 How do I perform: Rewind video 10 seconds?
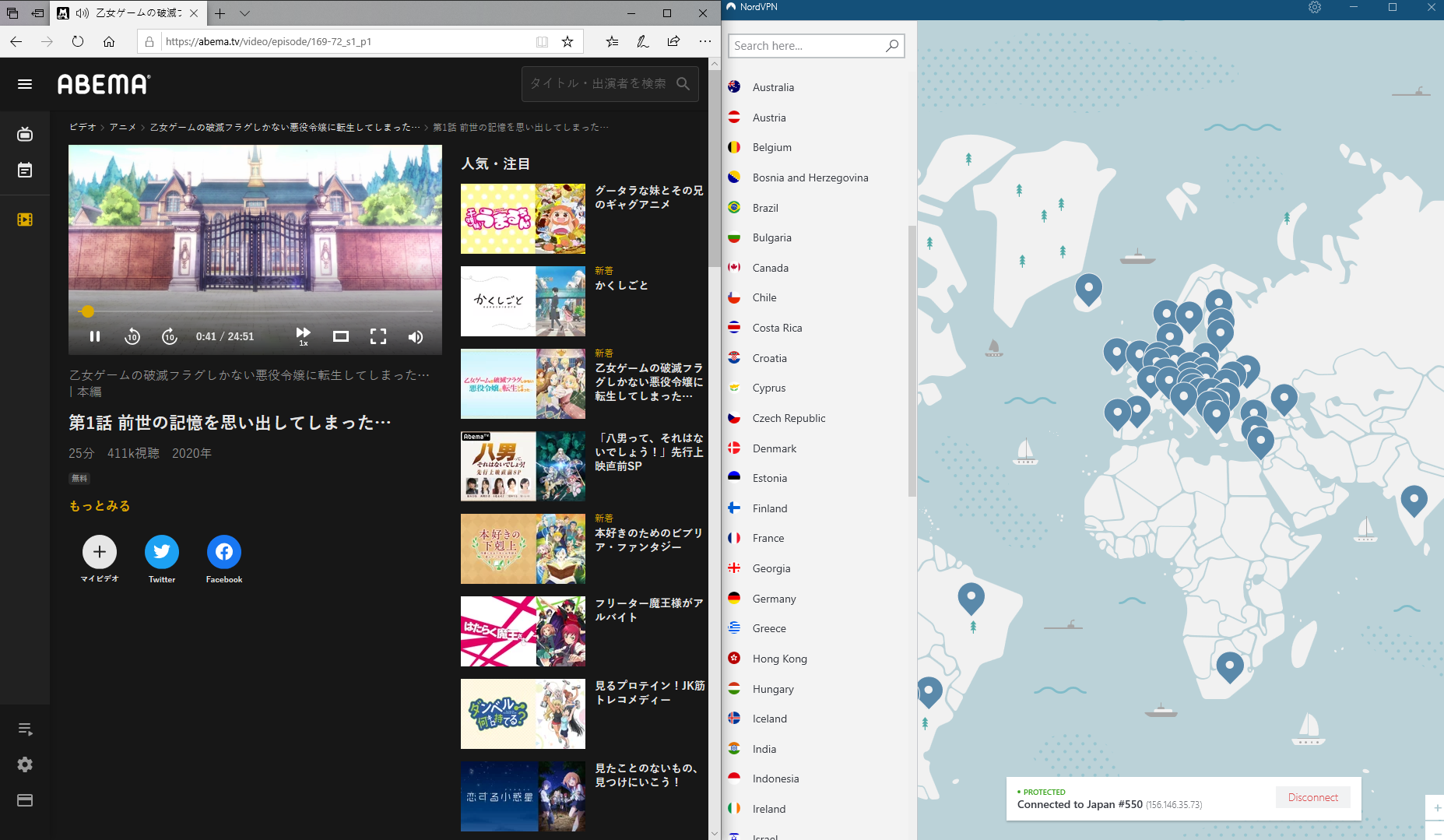point(132,336)
